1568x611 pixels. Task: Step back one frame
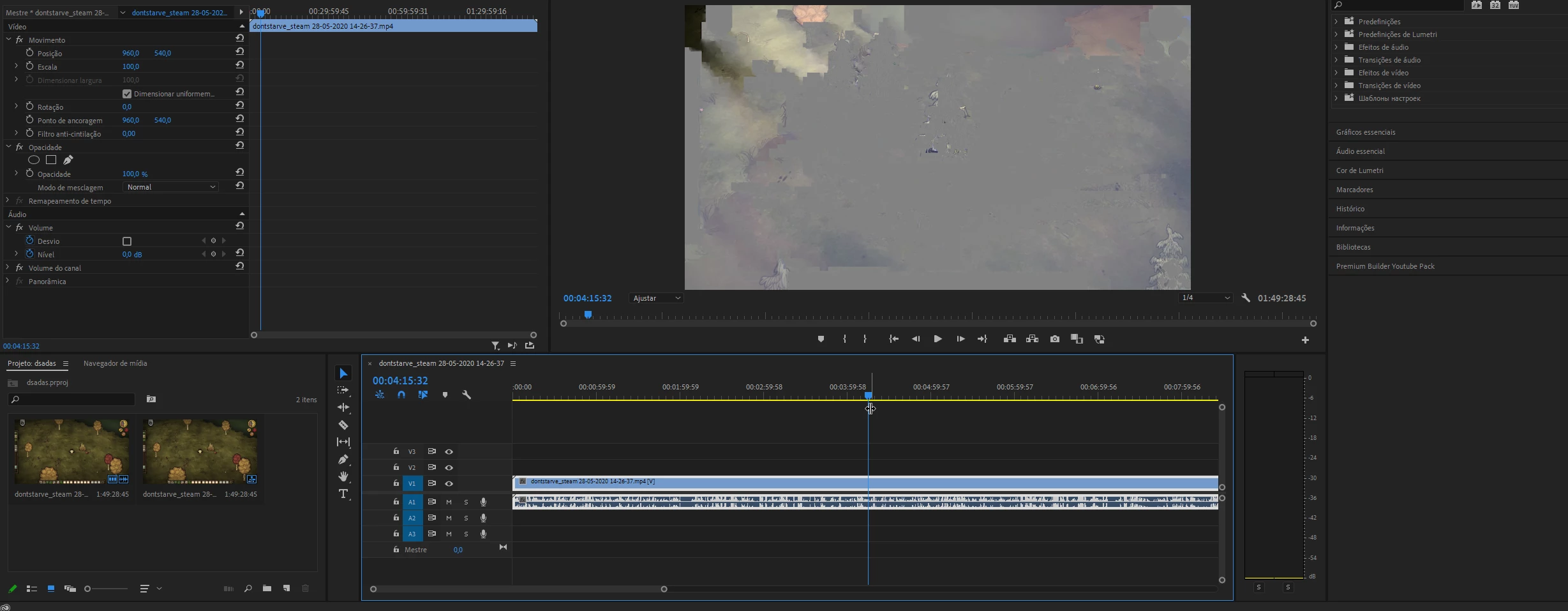coord(916,339)
